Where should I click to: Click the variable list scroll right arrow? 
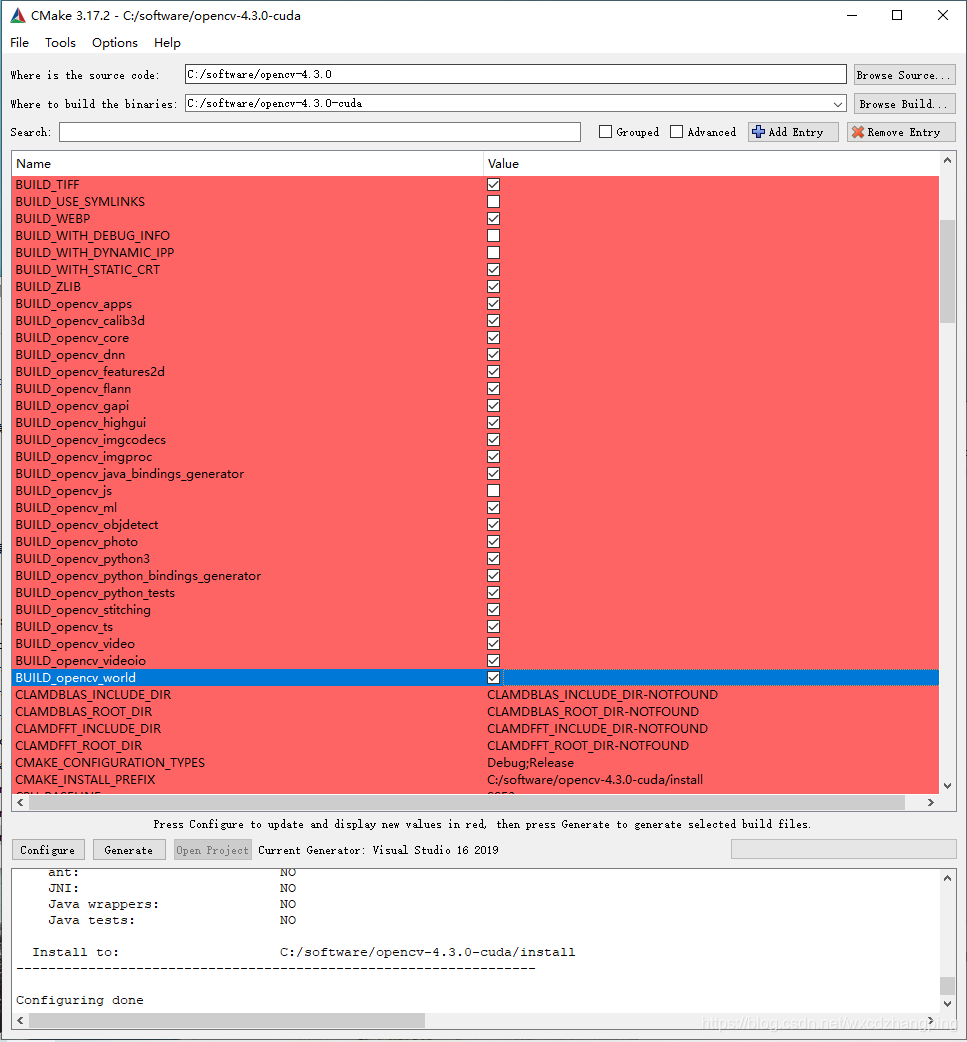930,802
